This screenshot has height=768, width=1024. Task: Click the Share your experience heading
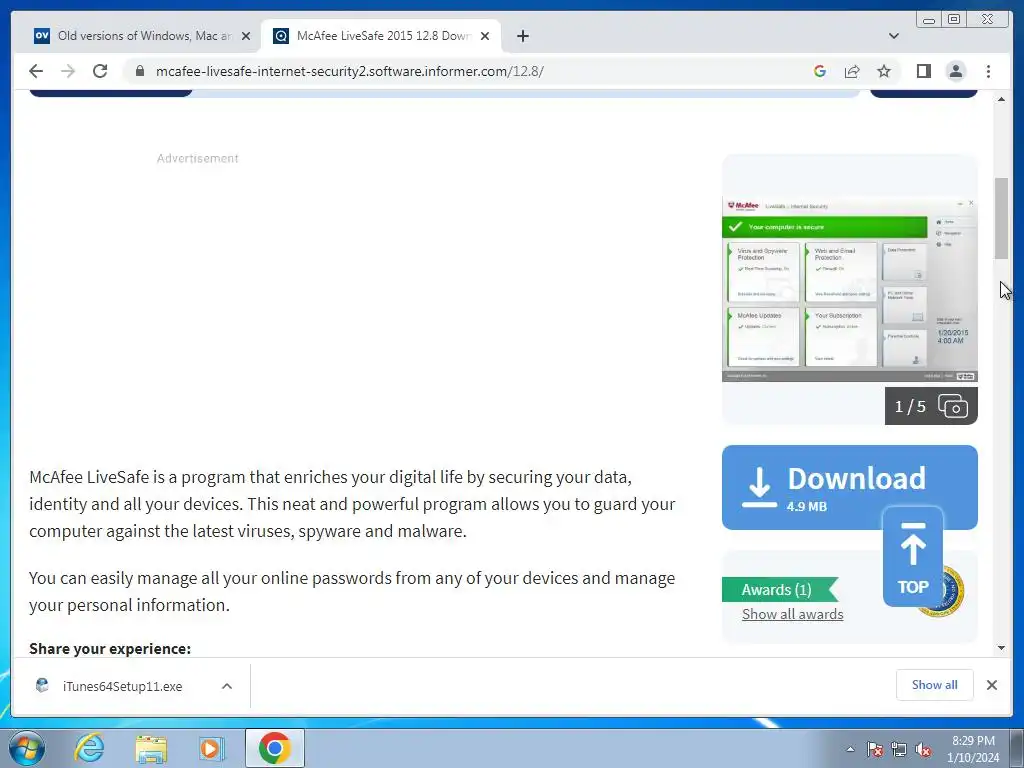tap(110, 648)
